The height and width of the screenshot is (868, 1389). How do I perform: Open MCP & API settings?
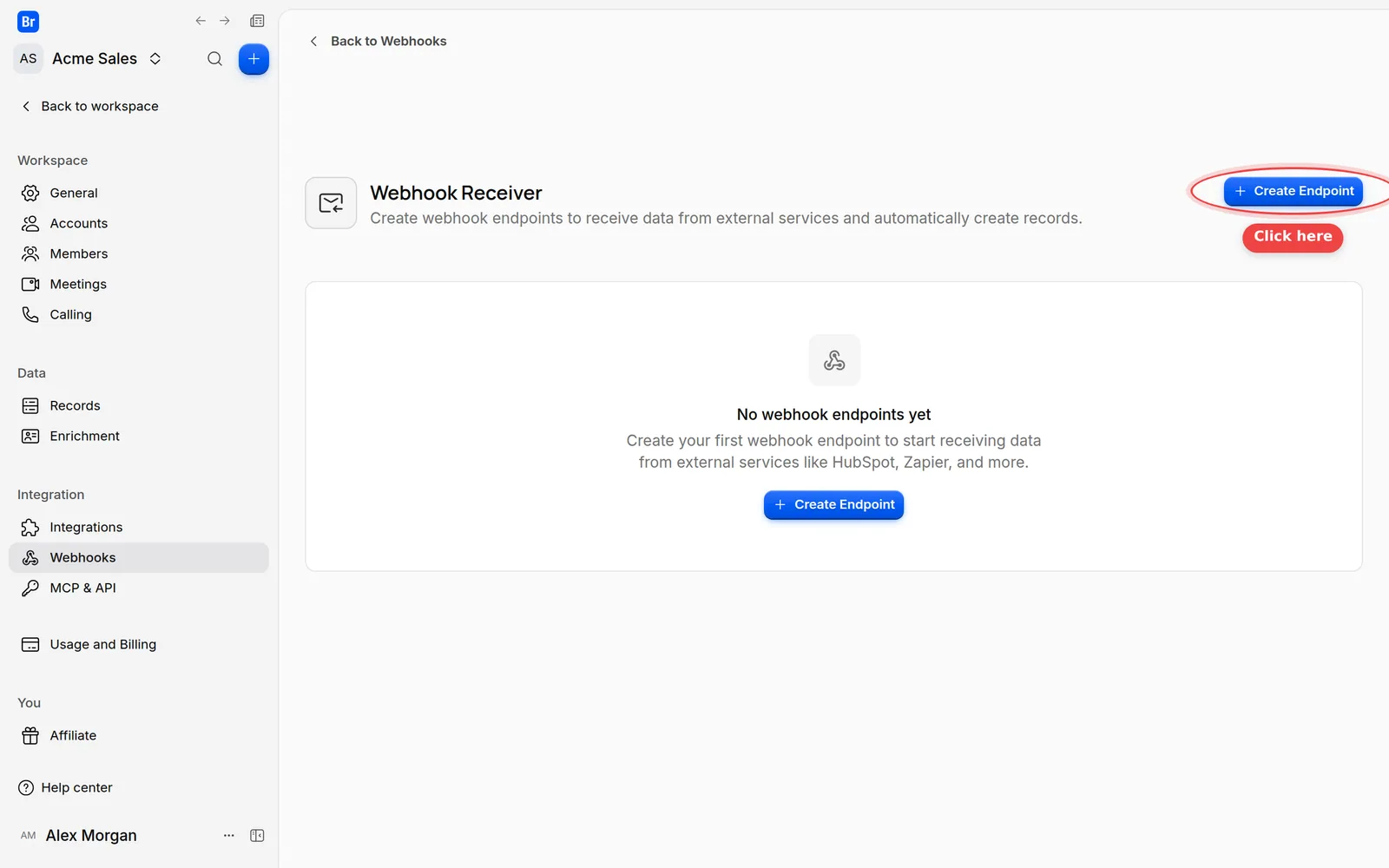click(x=139, y=588)
